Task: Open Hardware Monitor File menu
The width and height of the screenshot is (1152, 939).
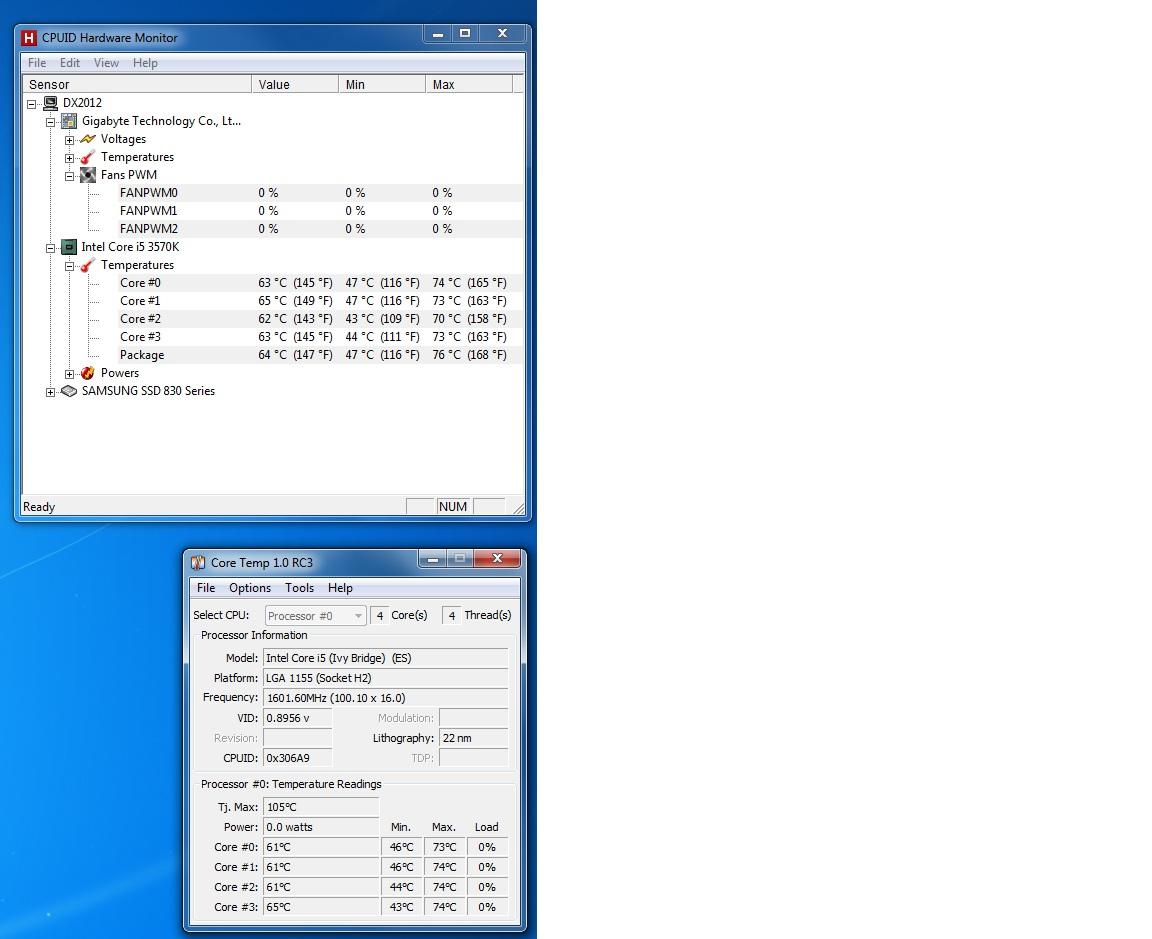Action: click(37, 63)
